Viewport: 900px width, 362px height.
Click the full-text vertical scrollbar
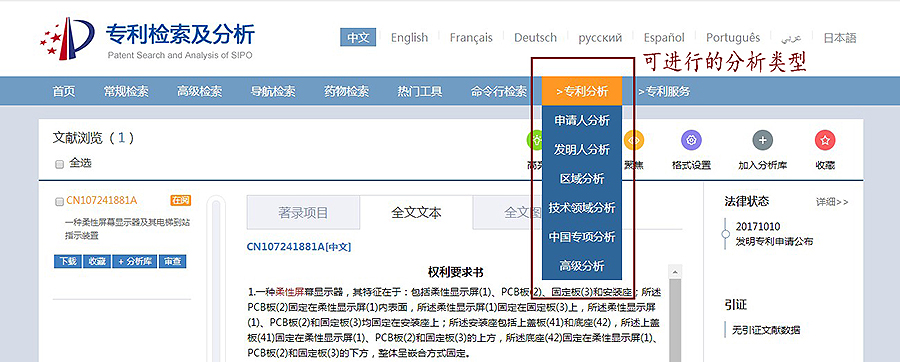click(x=675, y=313)
